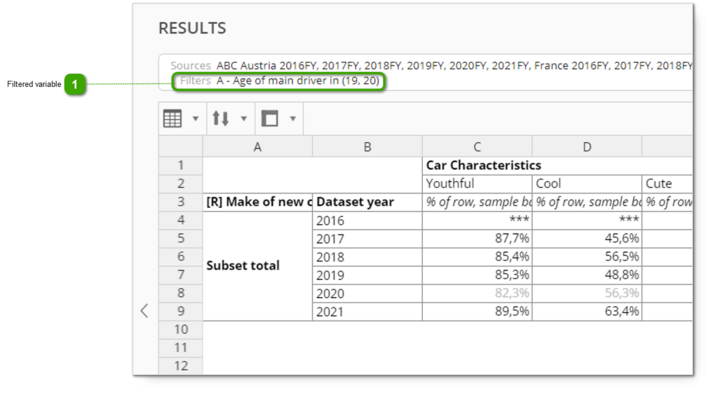Collapse panel with left chevron arrow

pyautogui.click(x=144, y=311)
